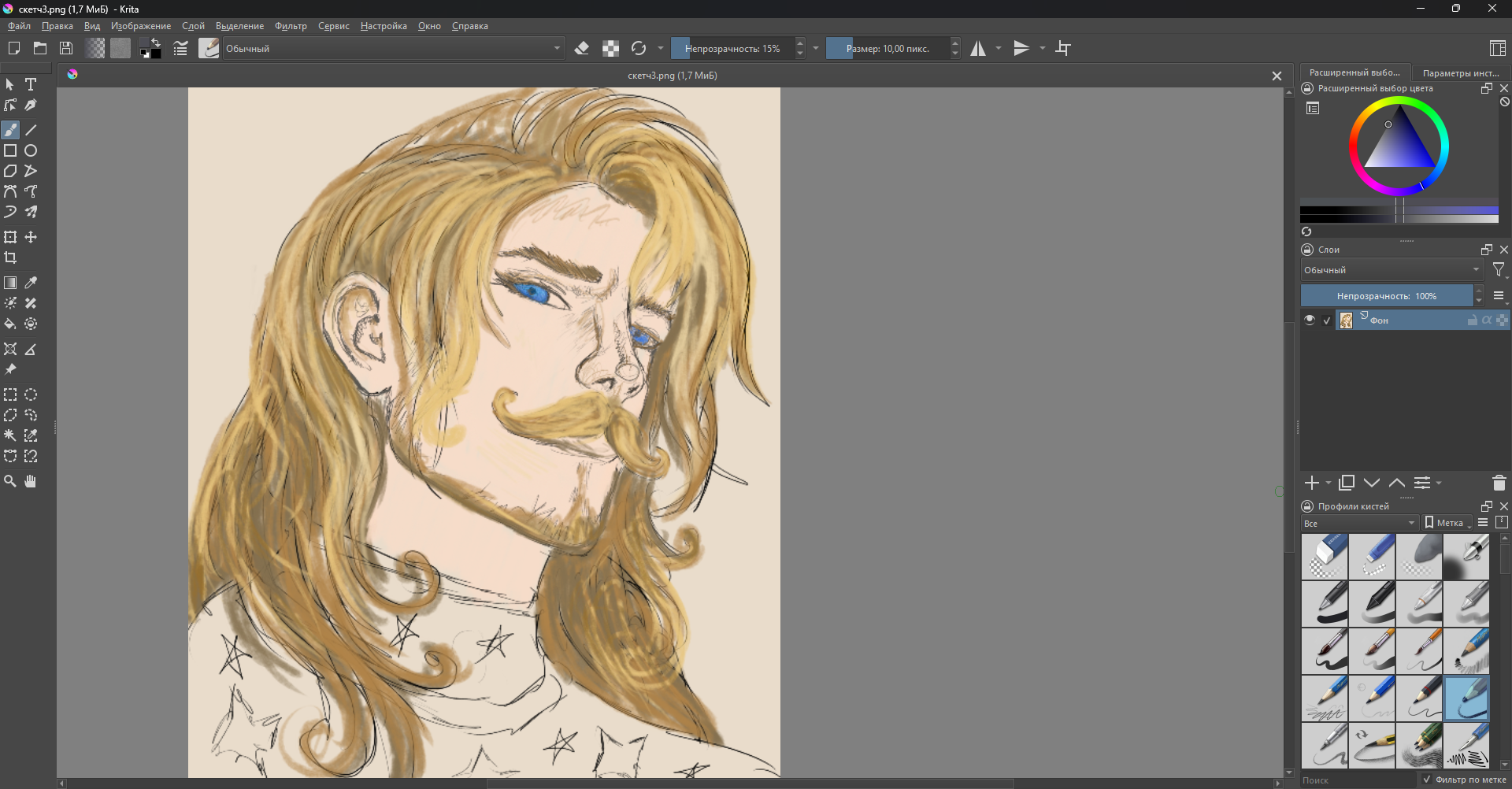Select the Rectangle shape tool
Viewport: 1512px width, 789px height.
(x=10, y=150)
